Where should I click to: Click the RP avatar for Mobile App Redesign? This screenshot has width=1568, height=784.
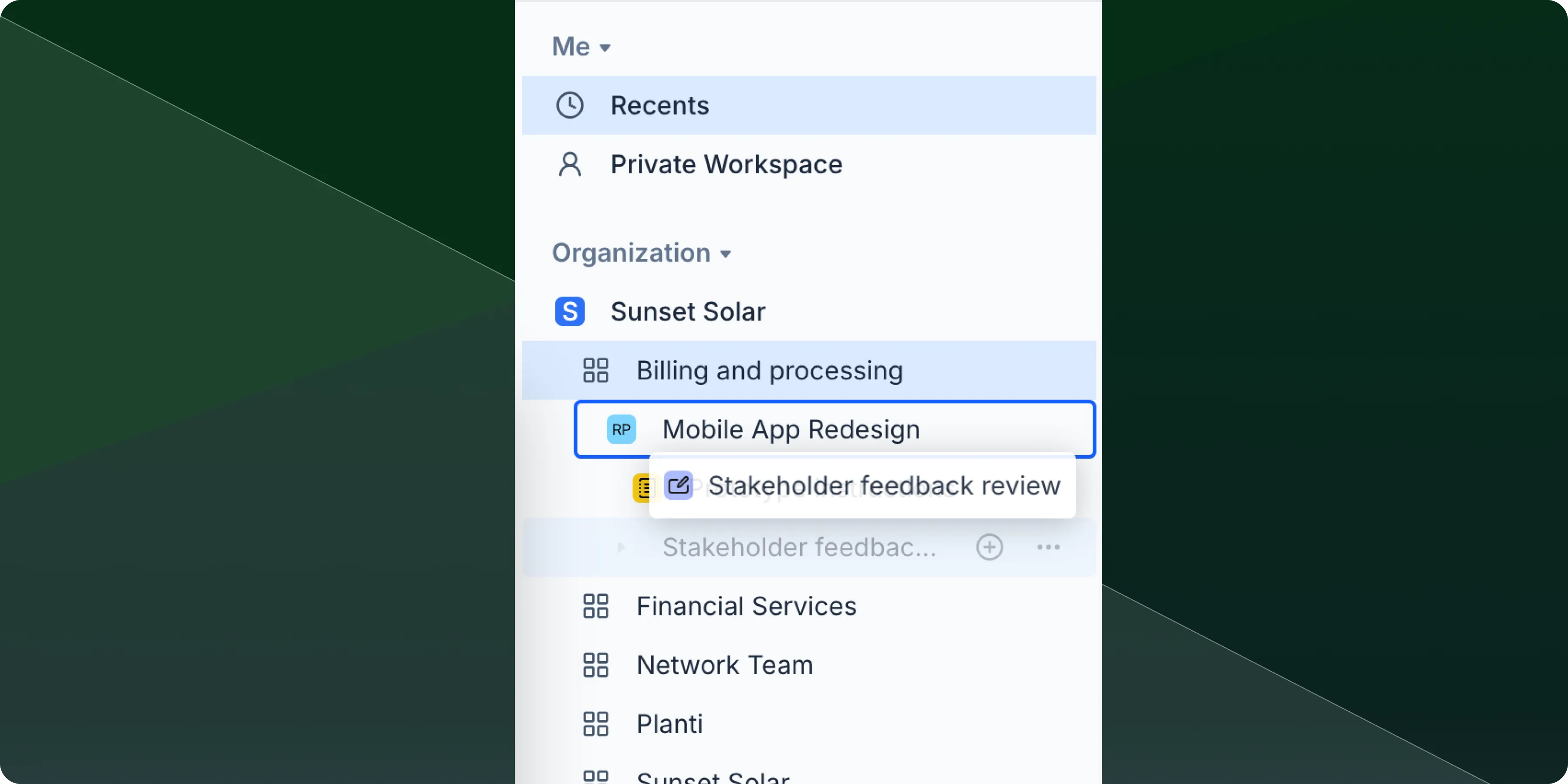click(622, 429)
